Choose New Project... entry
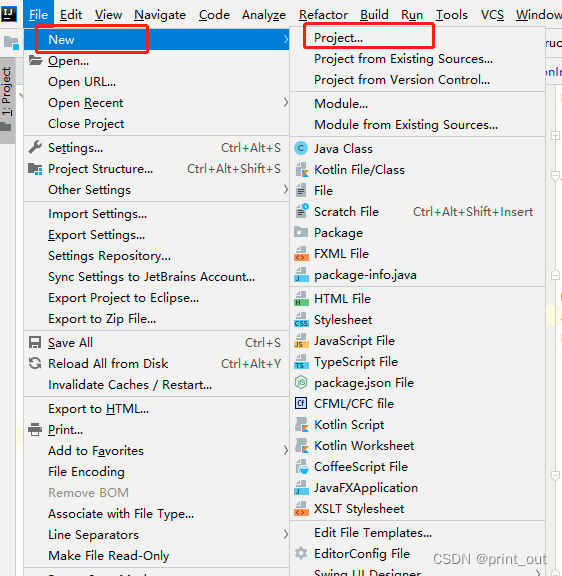The width and height of the screenshot is (562, 576). (x=417, y=37)
